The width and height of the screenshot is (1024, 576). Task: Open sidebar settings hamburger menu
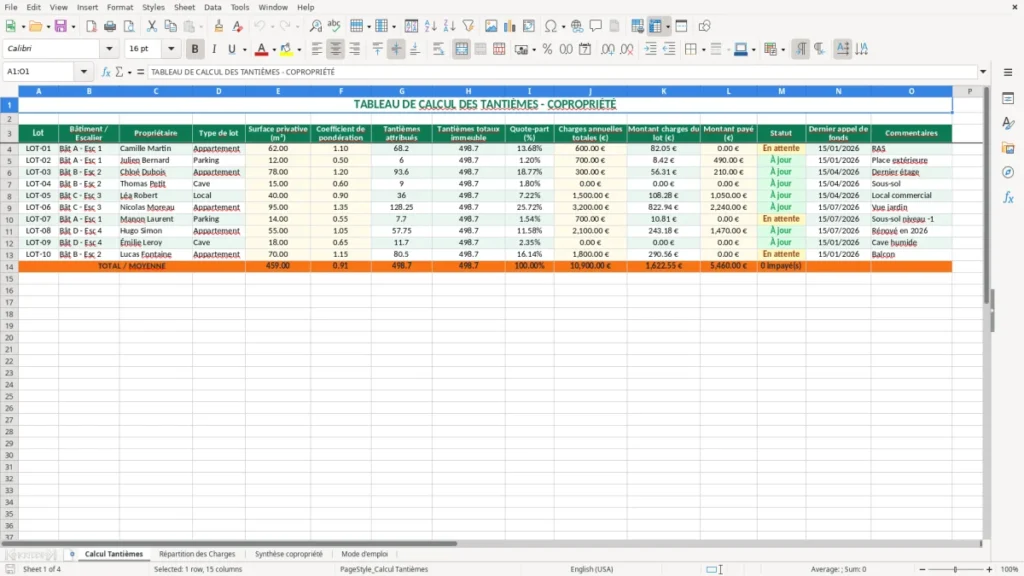point(1008,72)
